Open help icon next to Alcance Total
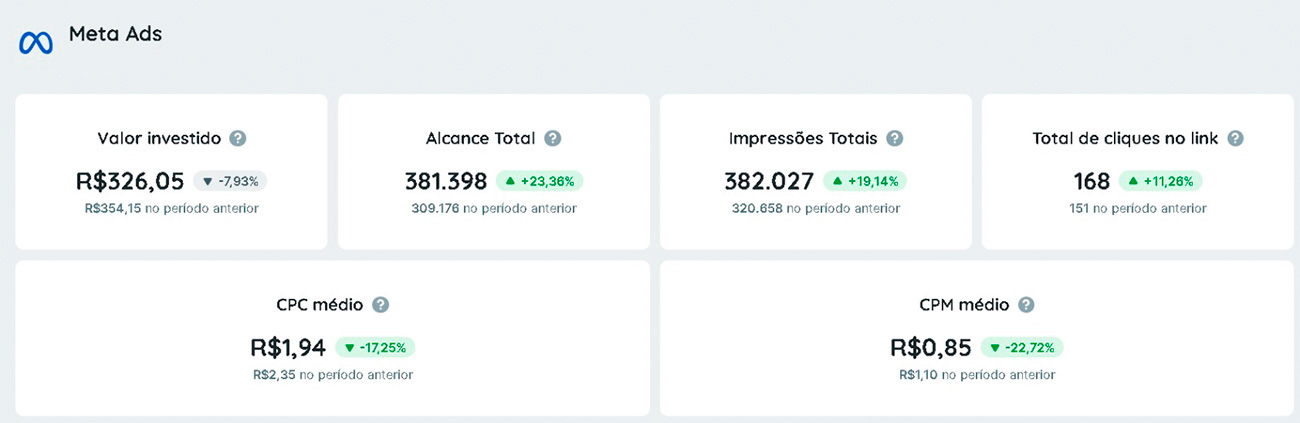Screen dimensions: 1300x423 point(553,138)
